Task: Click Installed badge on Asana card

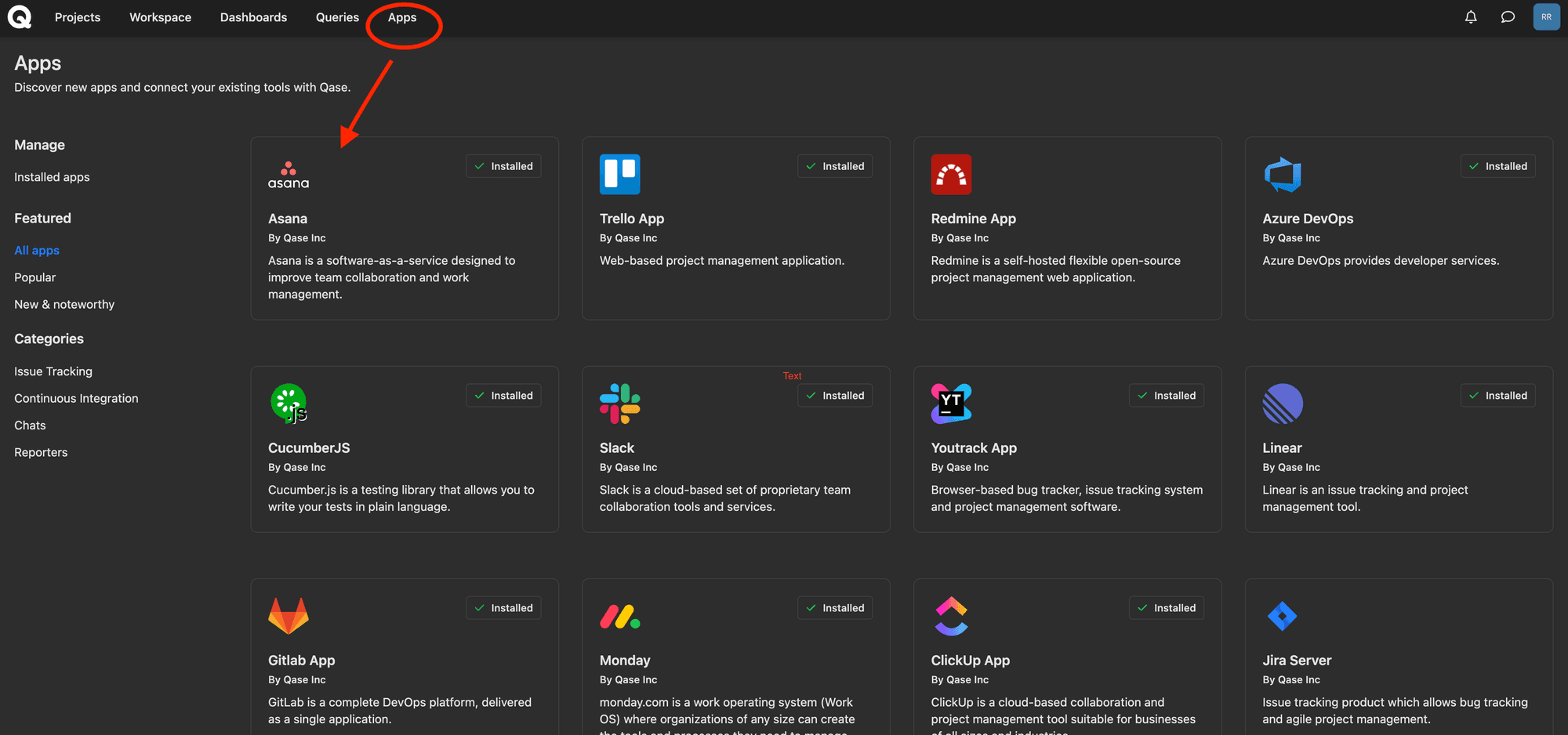Action: tap(503, 166)
